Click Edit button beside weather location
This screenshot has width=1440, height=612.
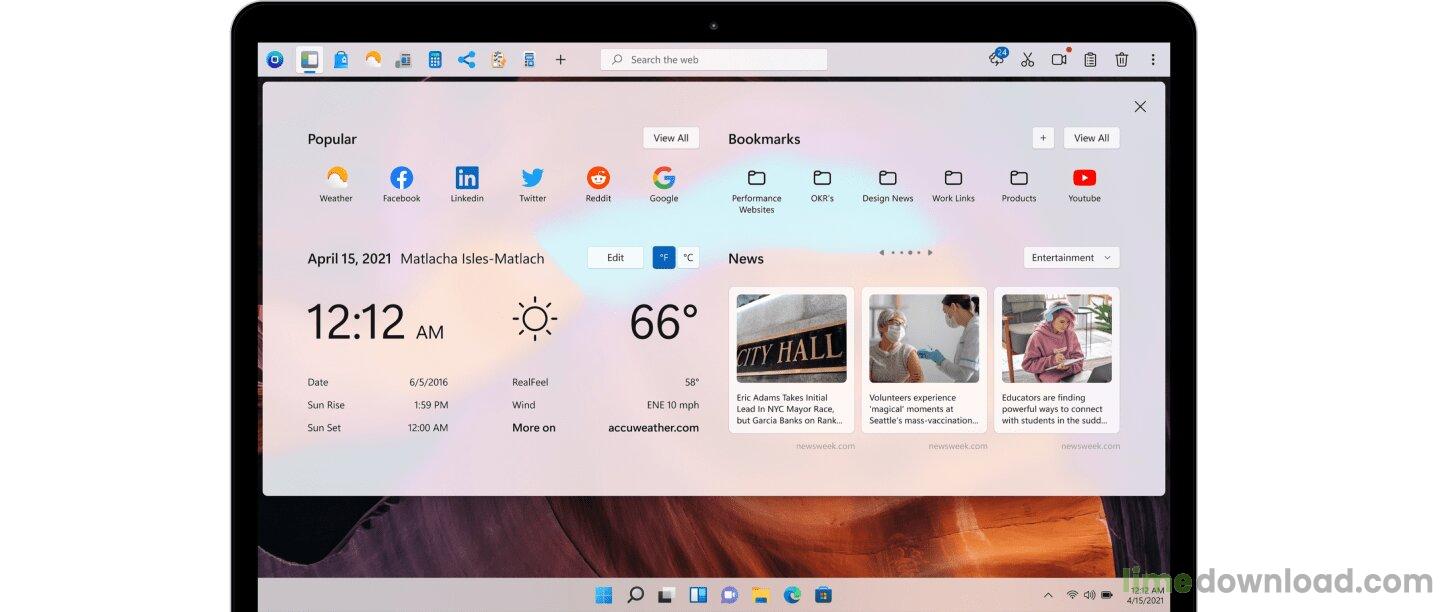pos(615,258)
